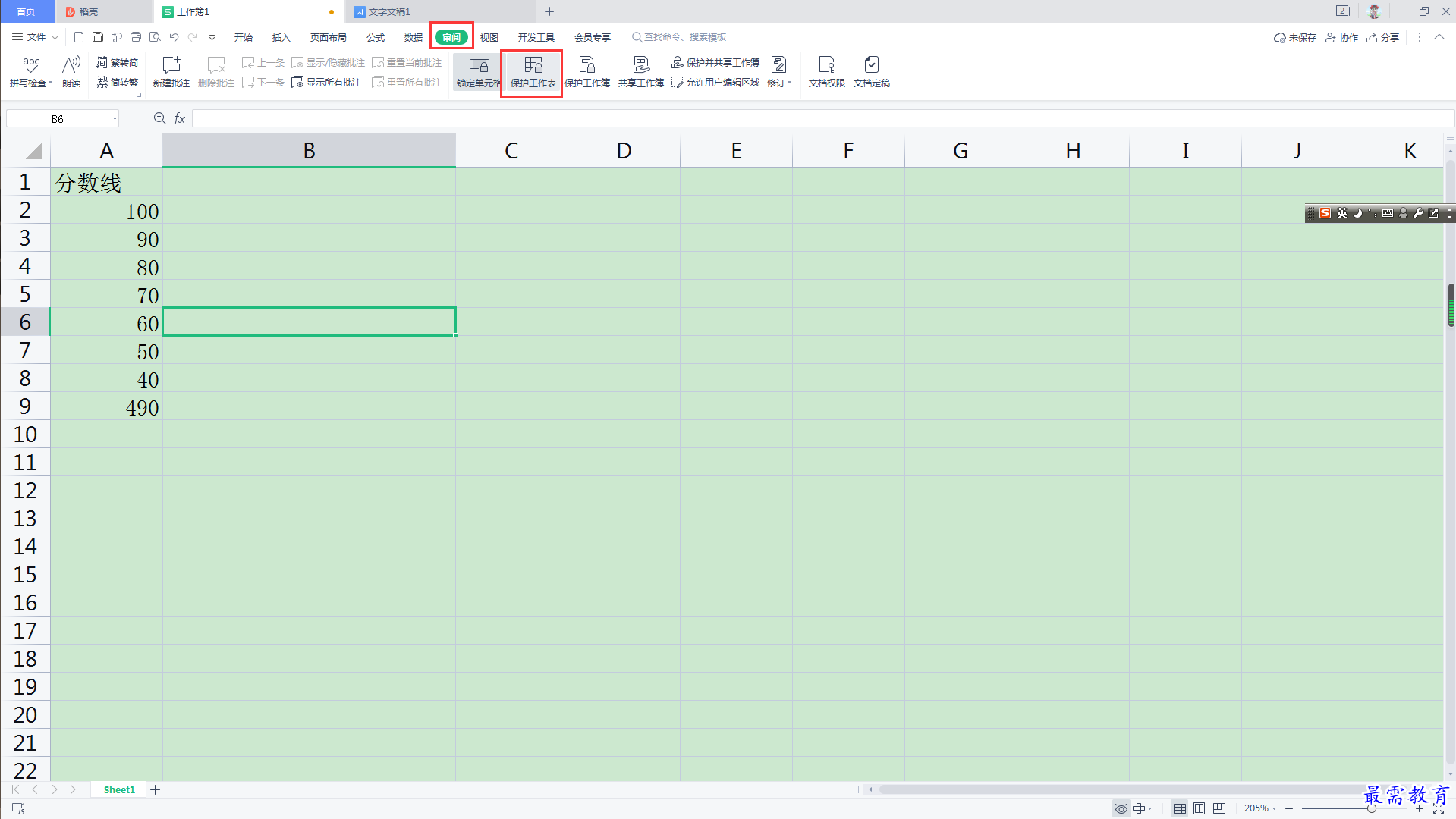Switch to page layout view icon
The image size is (1456, 819).
point(1199,808)
